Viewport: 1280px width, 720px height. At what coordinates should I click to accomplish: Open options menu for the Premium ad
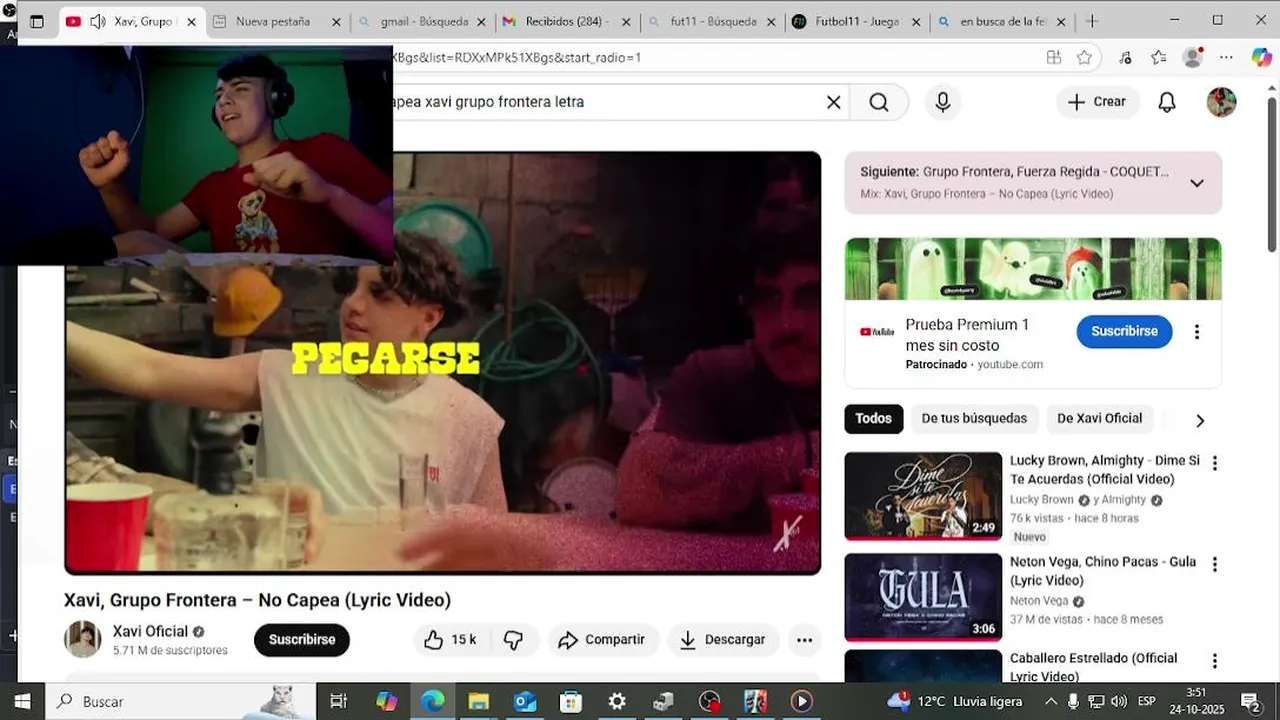1196,332
